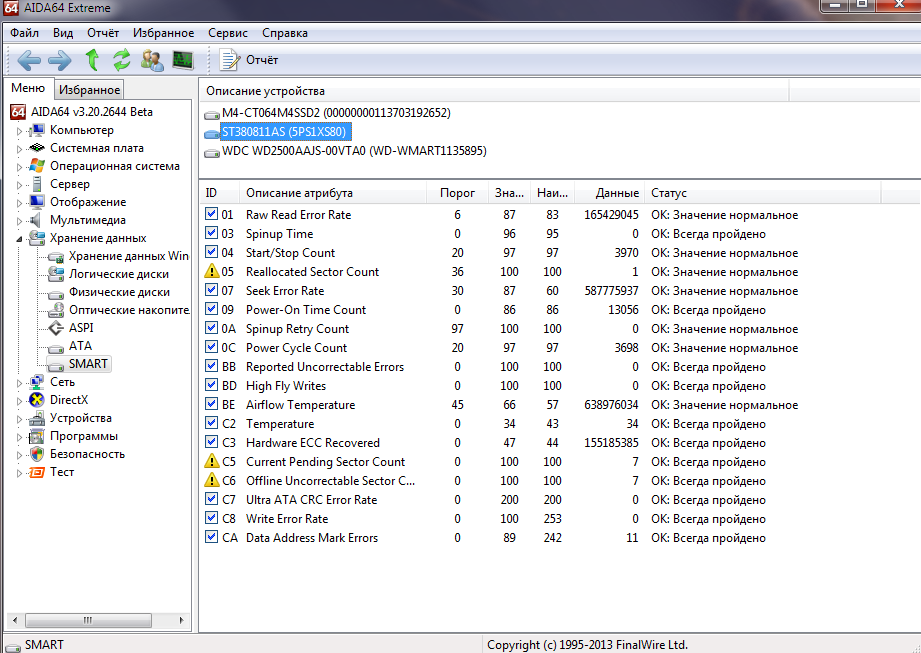Uncheck the Spinup Retry Count checkbox
The image size is (921, 653).
(x=211, y=328)
